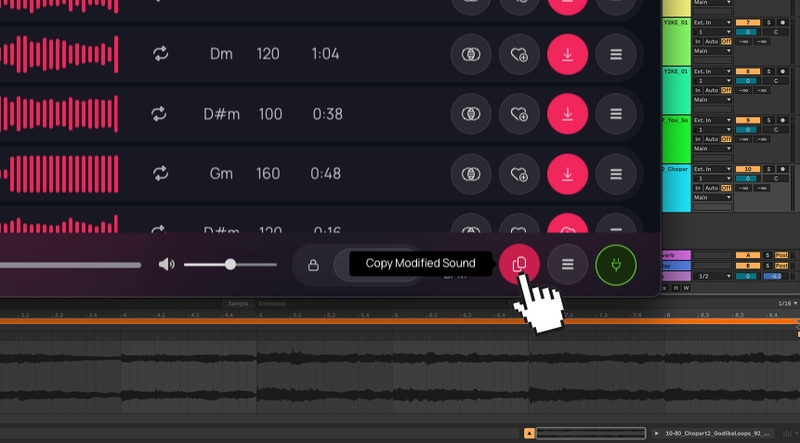
Task: Add the Gm 160 sample to favorites
Action: coord(519,174)
